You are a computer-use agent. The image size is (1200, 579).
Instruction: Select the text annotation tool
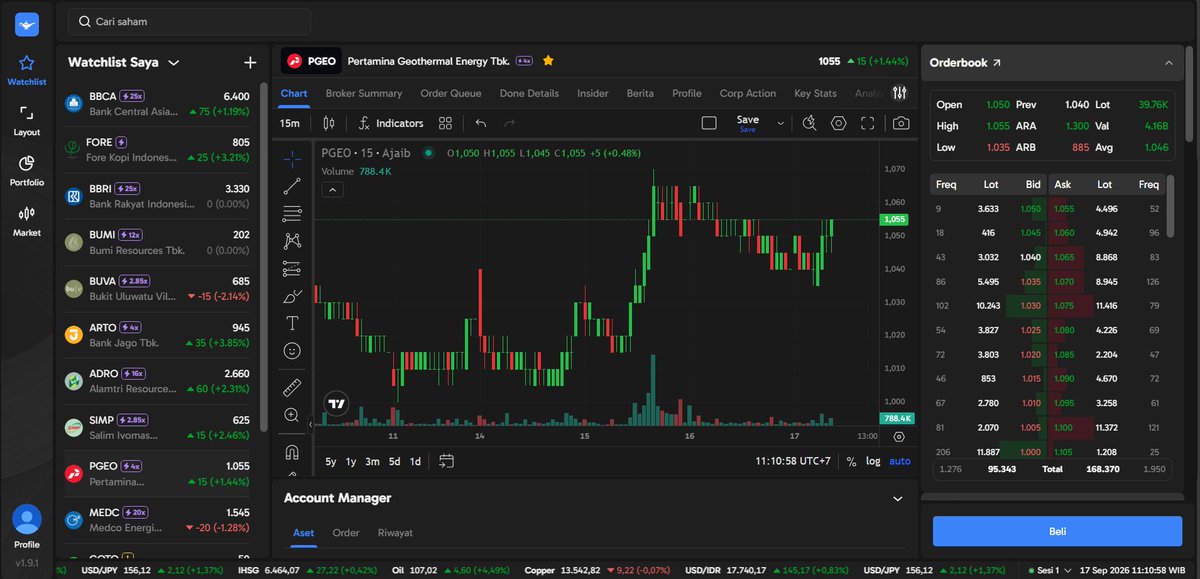pos(292,323)
